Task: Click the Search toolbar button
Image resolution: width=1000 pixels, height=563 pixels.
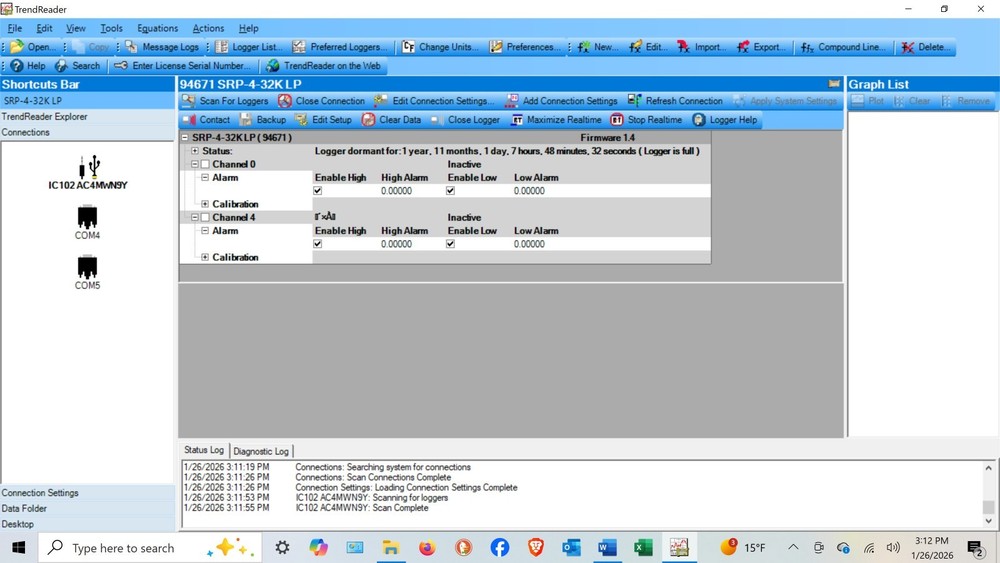Action: click(78, 66)
